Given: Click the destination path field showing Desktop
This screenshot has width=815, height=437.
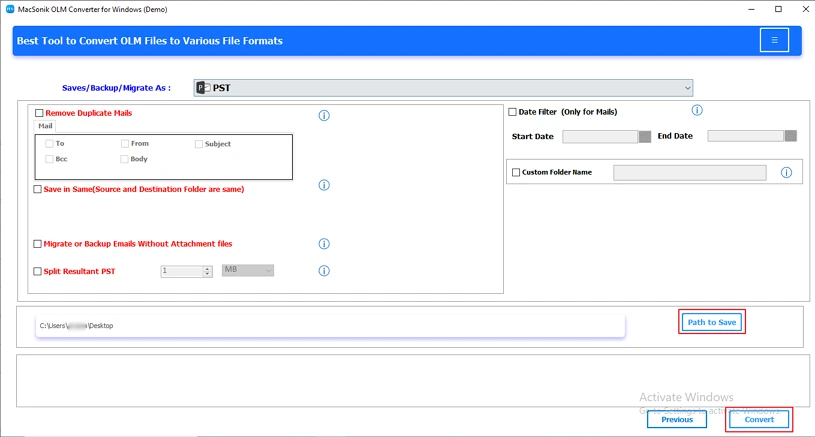Looking at the screenshot, I should click(x=330, y=326).
